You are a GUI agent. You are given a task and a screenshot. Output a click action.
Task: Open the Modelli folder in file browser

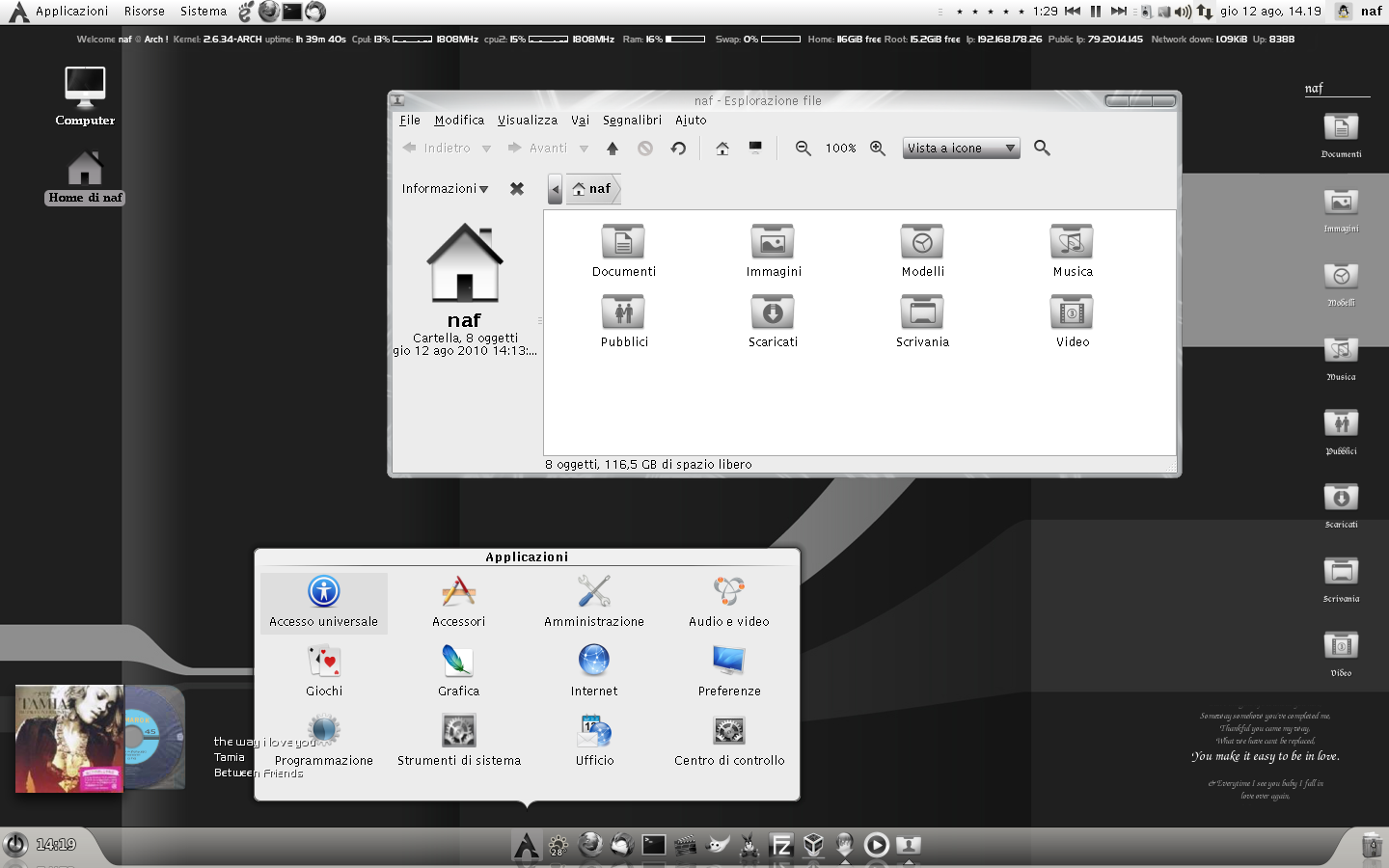tap(922, 251)
